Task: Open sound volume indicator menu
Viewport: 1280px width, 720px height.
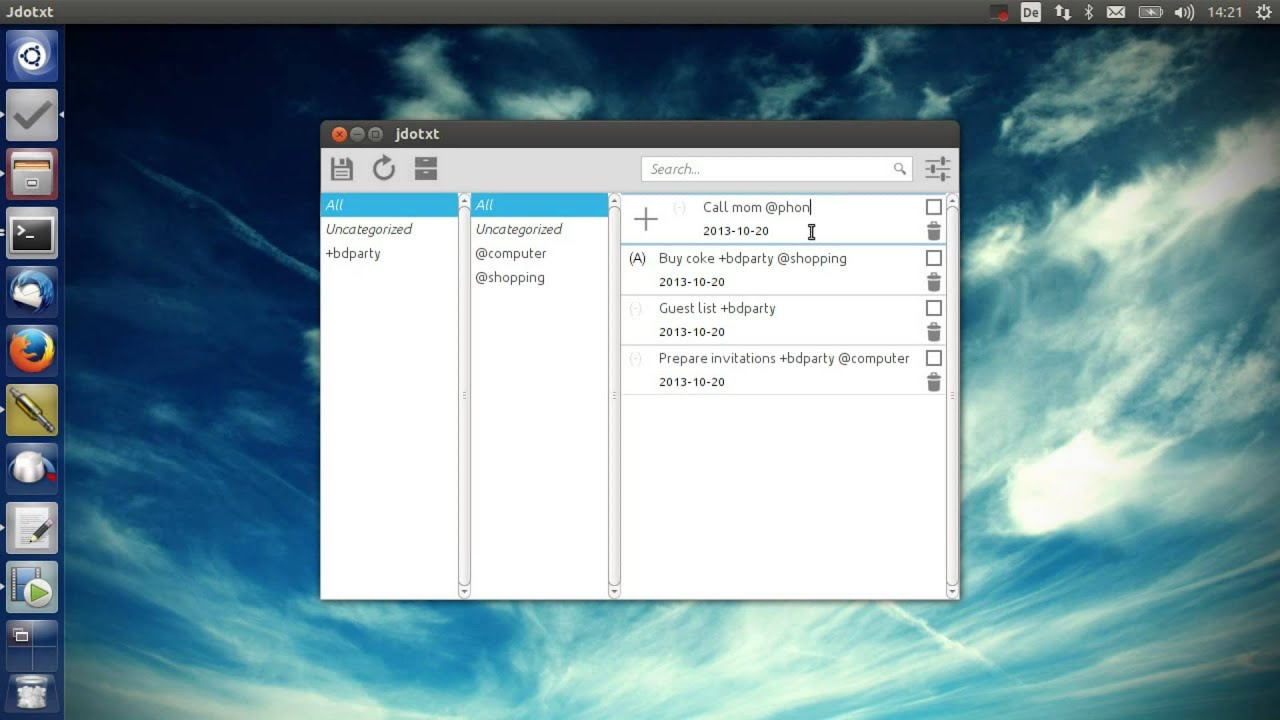Action: tap(1184, 12)
